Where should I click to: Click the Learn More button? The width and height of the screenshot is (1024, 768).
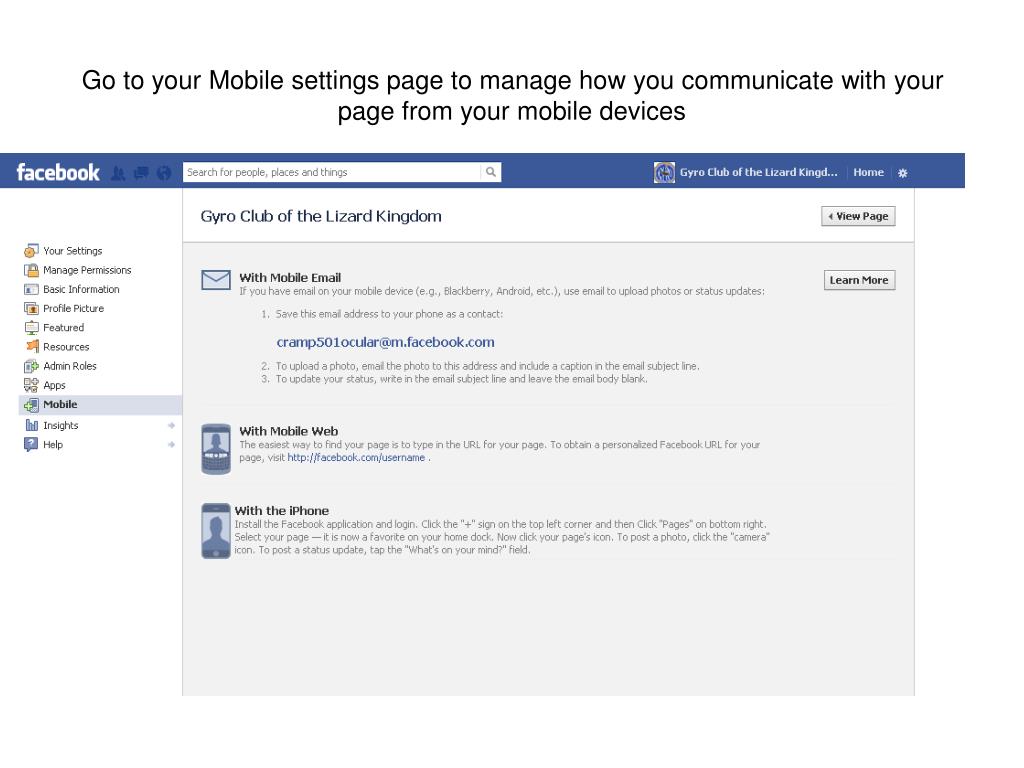coord(859,280)
